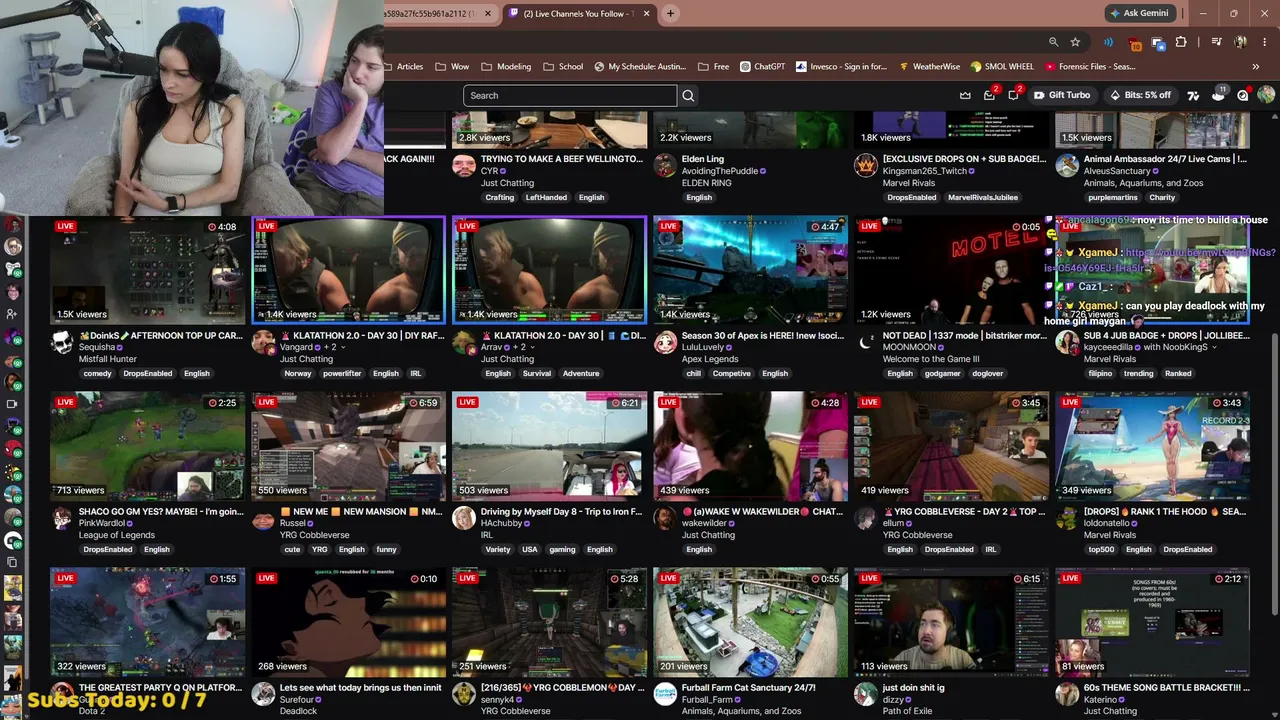
Task: Open Twitch user avatar menu
Action: [1266, 95]
